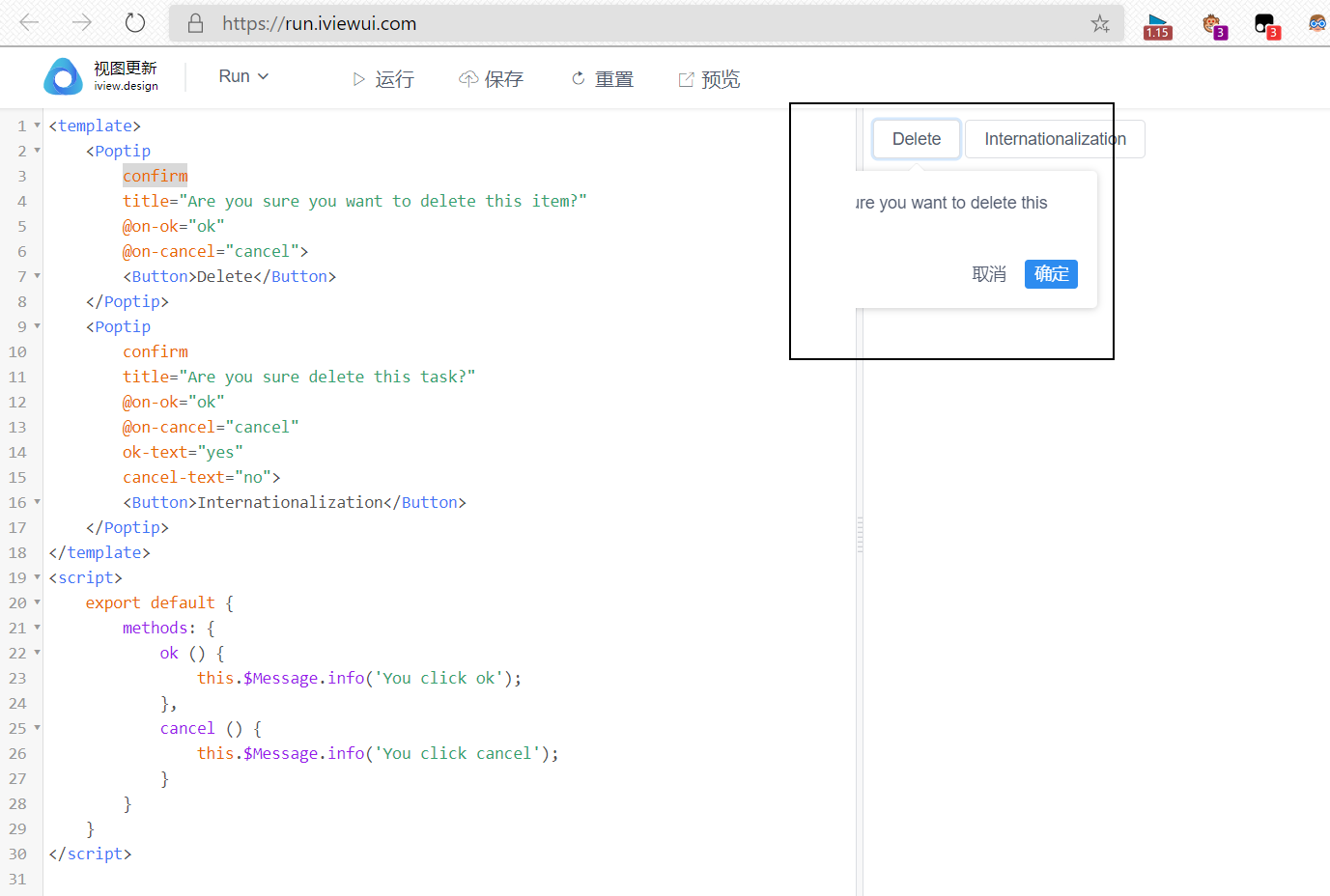Open the extension with 1.15 badge
Image resolution: width=1330 pixels, height=896 pixels.
[1157, 26]
